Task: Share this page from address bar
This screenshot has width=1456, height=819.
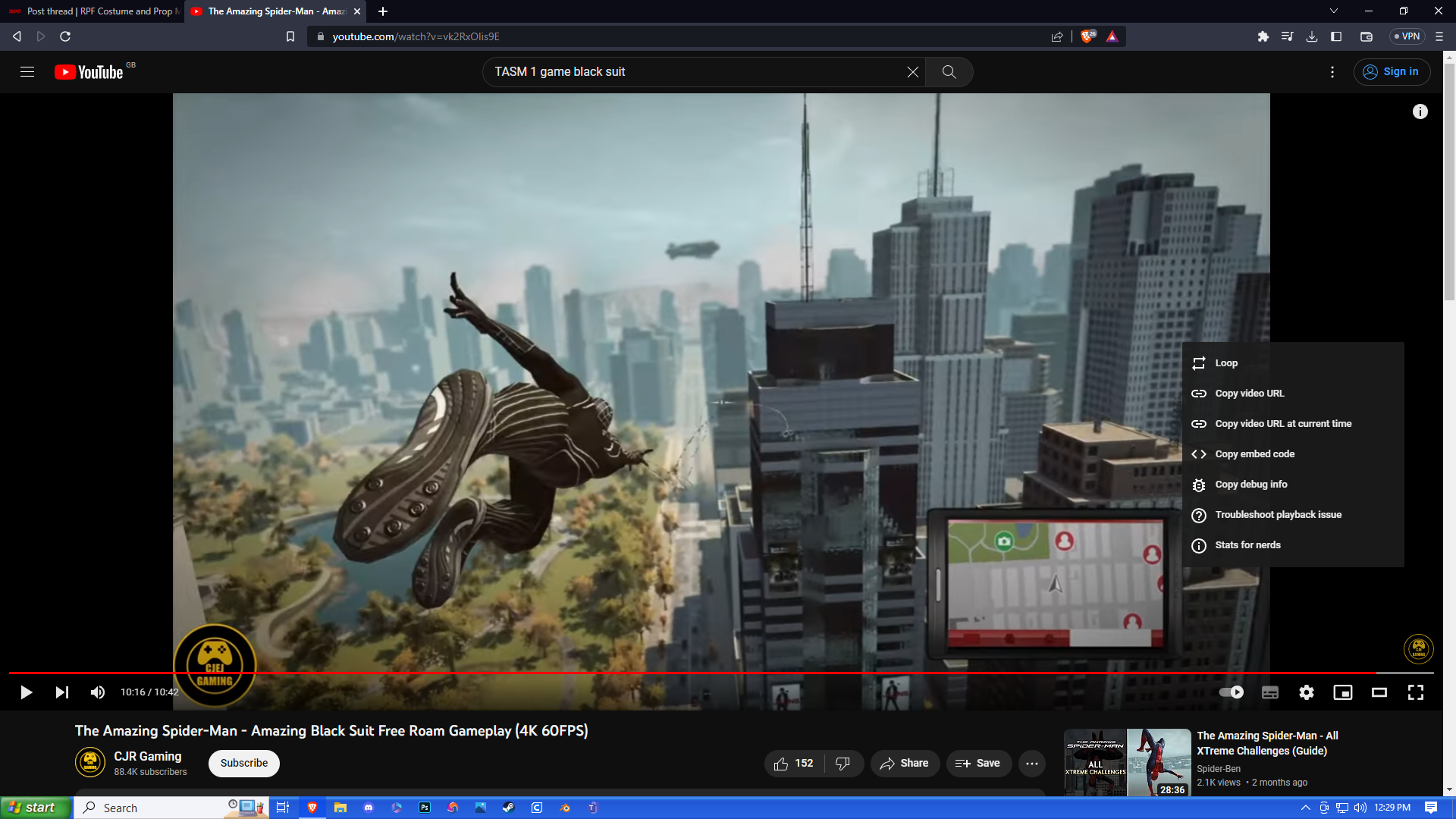Action: point(1057,36)
